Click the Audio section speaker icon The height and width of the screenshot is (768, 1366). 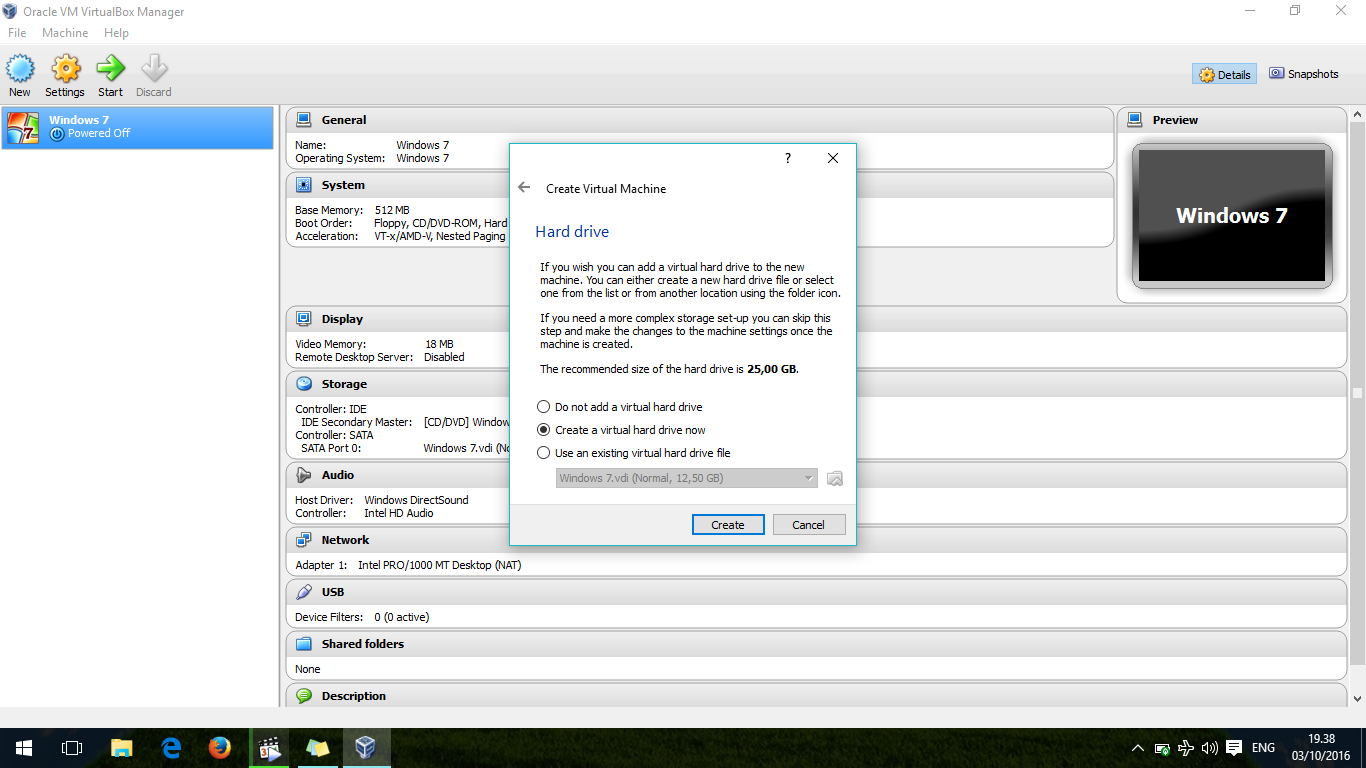click(x=305, y=475)
